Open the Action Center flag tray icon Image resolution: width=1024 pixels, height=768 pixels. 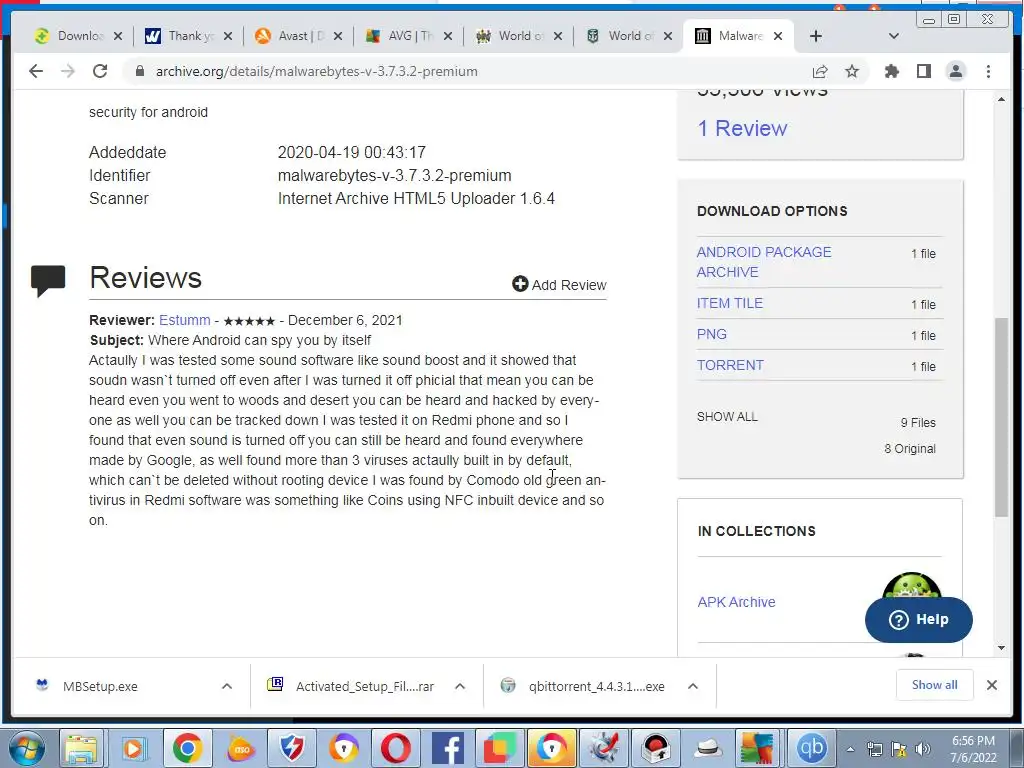coord(899,749)
